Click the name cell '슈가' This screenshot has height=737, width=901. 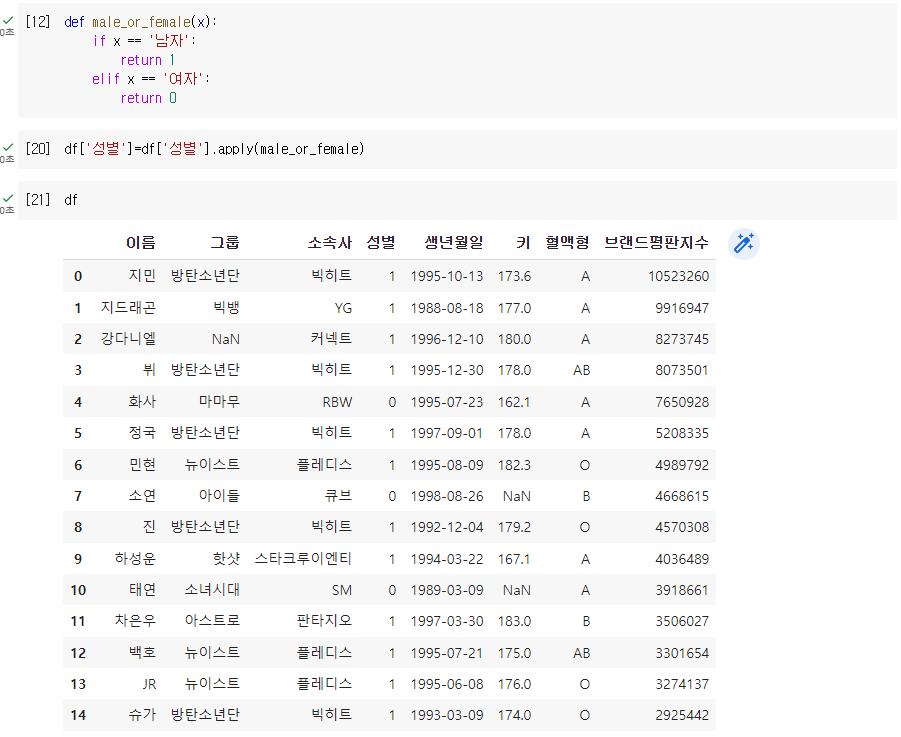click(142, 715)
